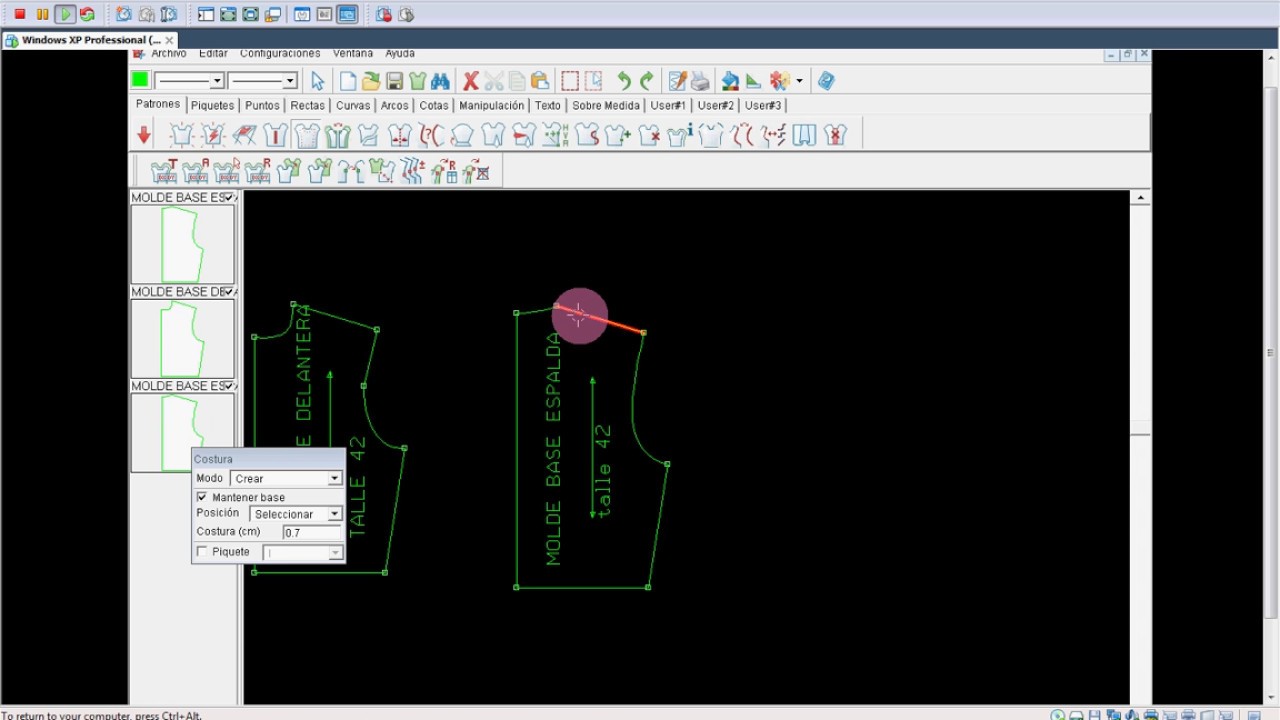1280x720 pixels.
Task: Toggle checkbox on first MOLDE BASE thumbnail
Action: pos(229,197)
